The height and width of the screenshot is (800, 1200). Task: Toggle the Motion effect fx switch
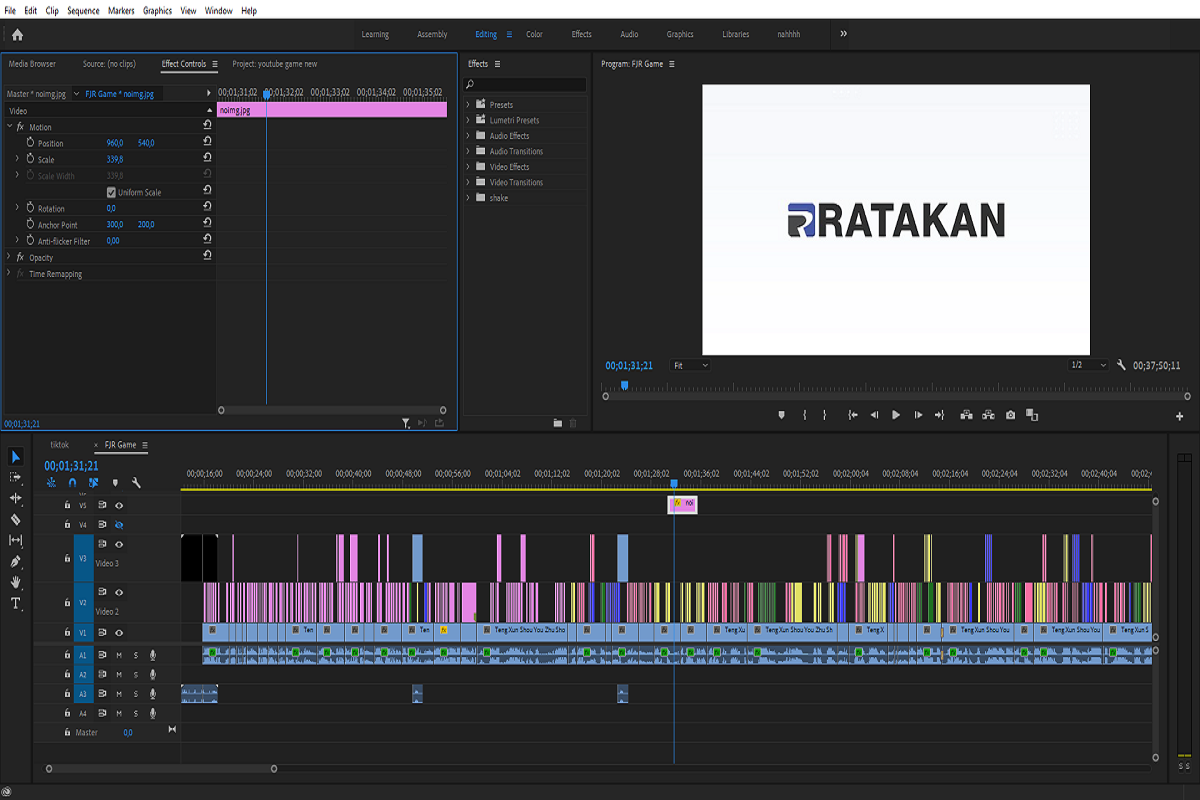20,127
